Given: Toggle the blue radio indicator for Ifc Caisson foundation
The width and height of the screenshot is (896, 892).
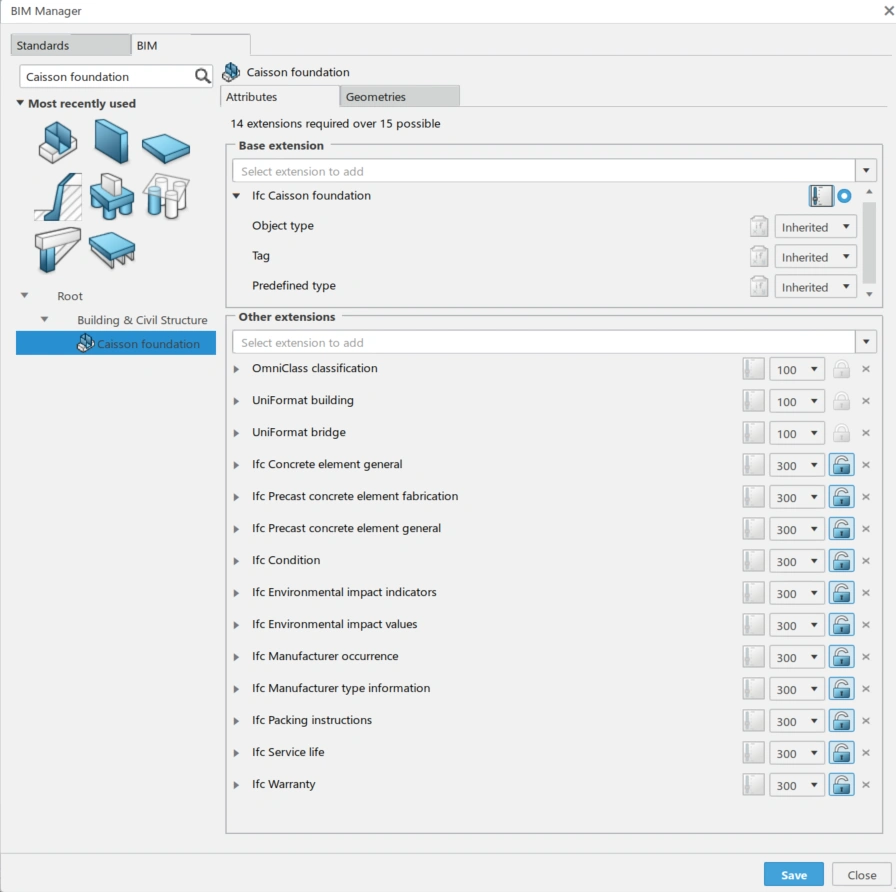Looking at the screenshot, I should click(x=845, y=196).
